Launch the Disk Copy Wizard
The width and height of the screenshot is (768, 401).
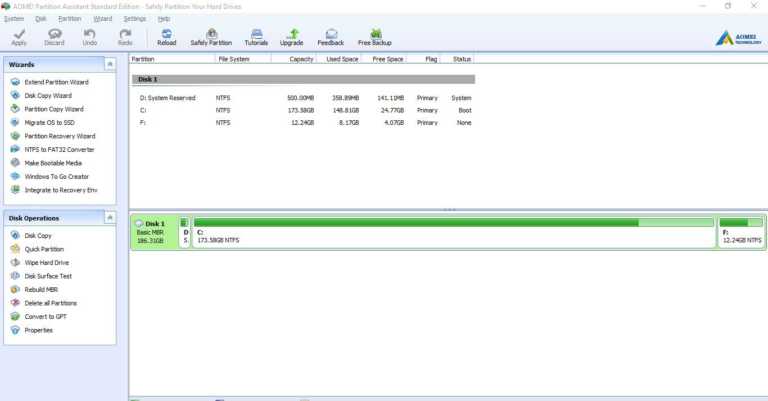pyautogui.click(x=48, y=96)
